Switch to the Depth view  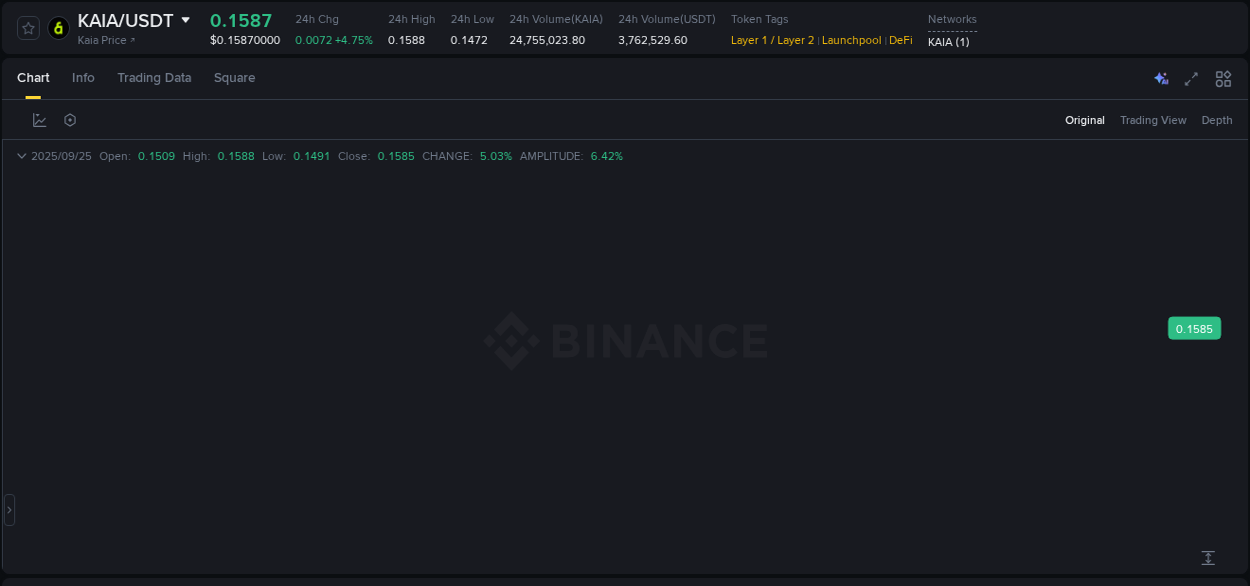1216,120
